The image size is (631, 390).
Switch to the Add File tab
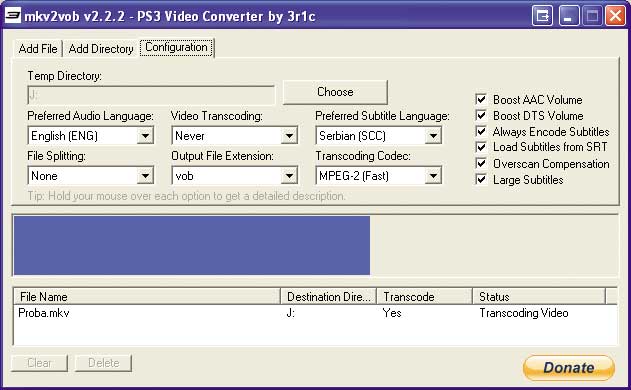tap(38, 49)
